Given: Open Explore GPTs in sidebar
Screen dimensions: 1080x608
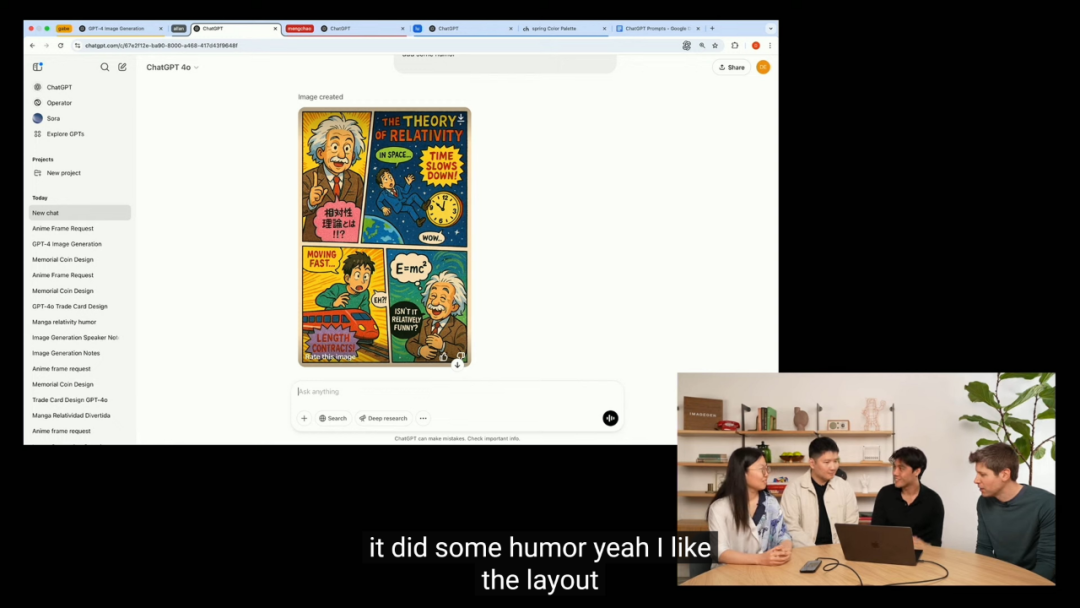Looking at the screenshot, I should coord(65,134).
